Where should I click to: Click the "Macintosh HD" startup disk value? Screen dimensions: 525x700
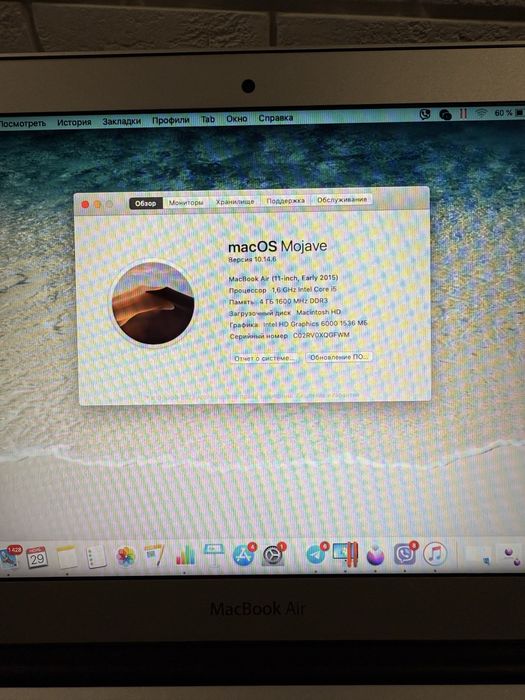tap(318, 312)
